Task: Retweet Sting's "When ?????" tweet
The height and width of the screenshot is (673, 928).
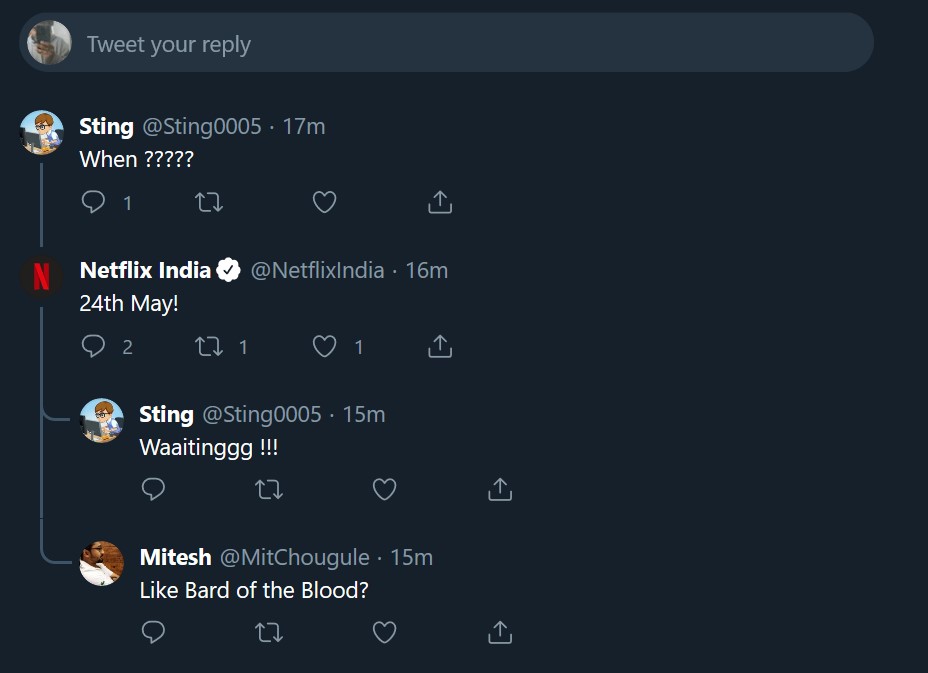Action: pos(209,202)
